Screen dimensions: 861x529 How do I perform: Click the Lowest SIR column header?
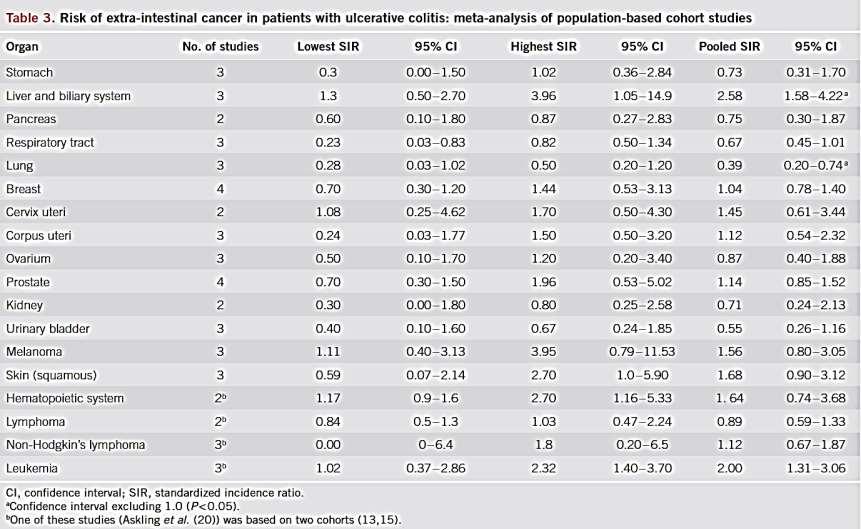pos(328,47)
